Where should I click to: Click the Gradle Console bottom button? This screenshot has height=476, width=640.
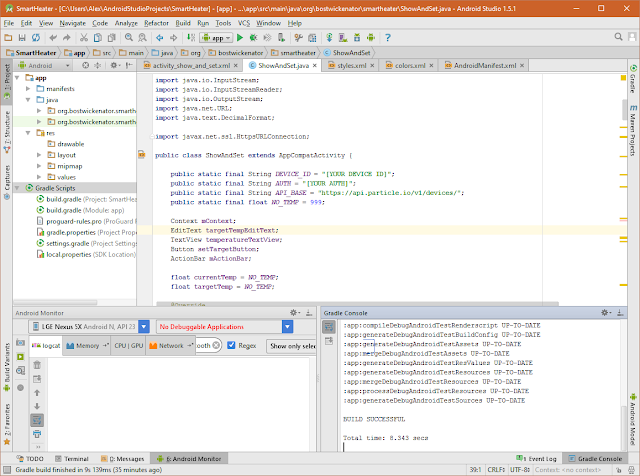coord(595,458)
